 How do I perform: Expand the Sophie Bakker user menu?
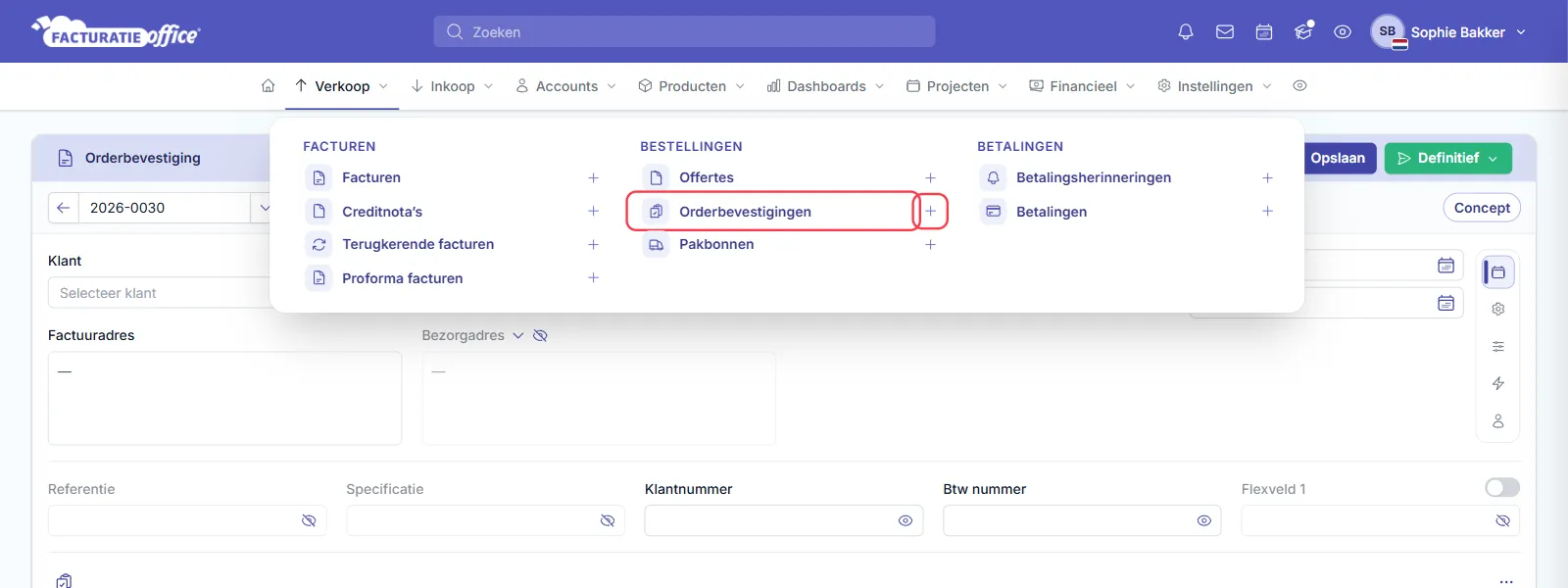coord(1449,32)
